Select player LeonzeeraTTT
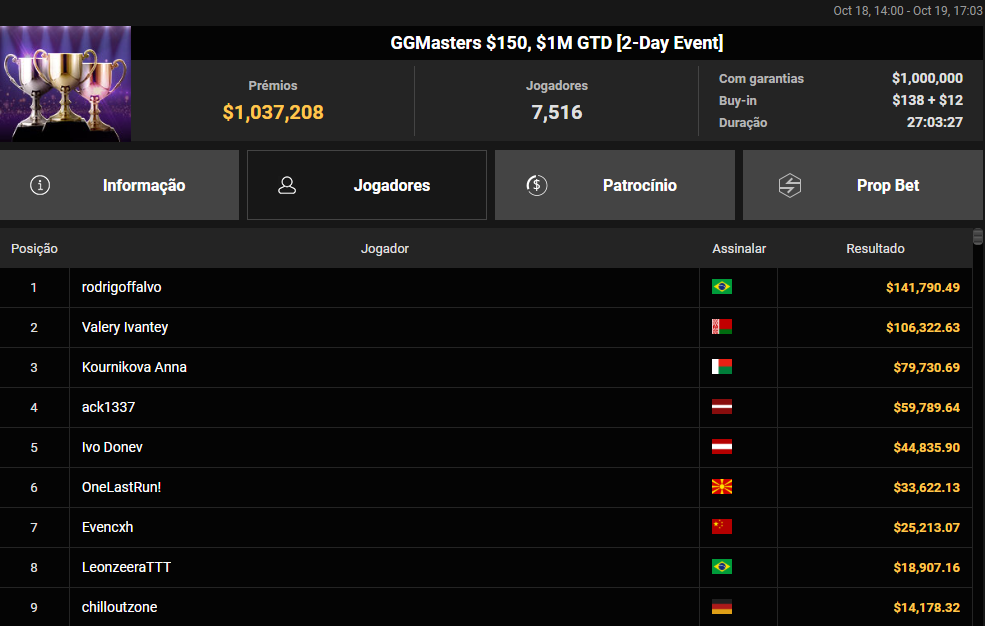This screenshot has width=985, height=626. (126, 567)
